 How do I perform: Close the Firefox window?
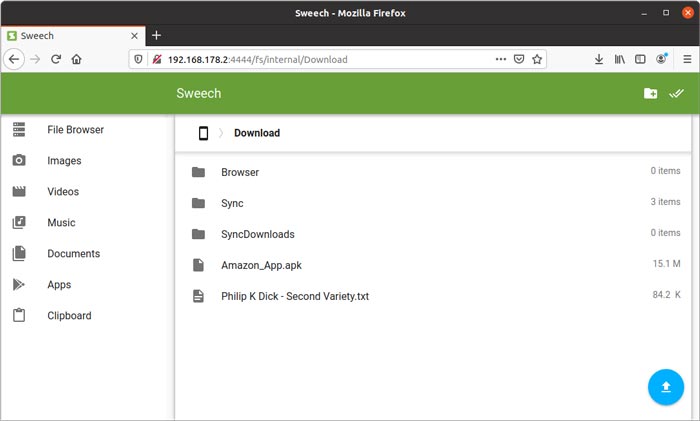coord(688,13)
